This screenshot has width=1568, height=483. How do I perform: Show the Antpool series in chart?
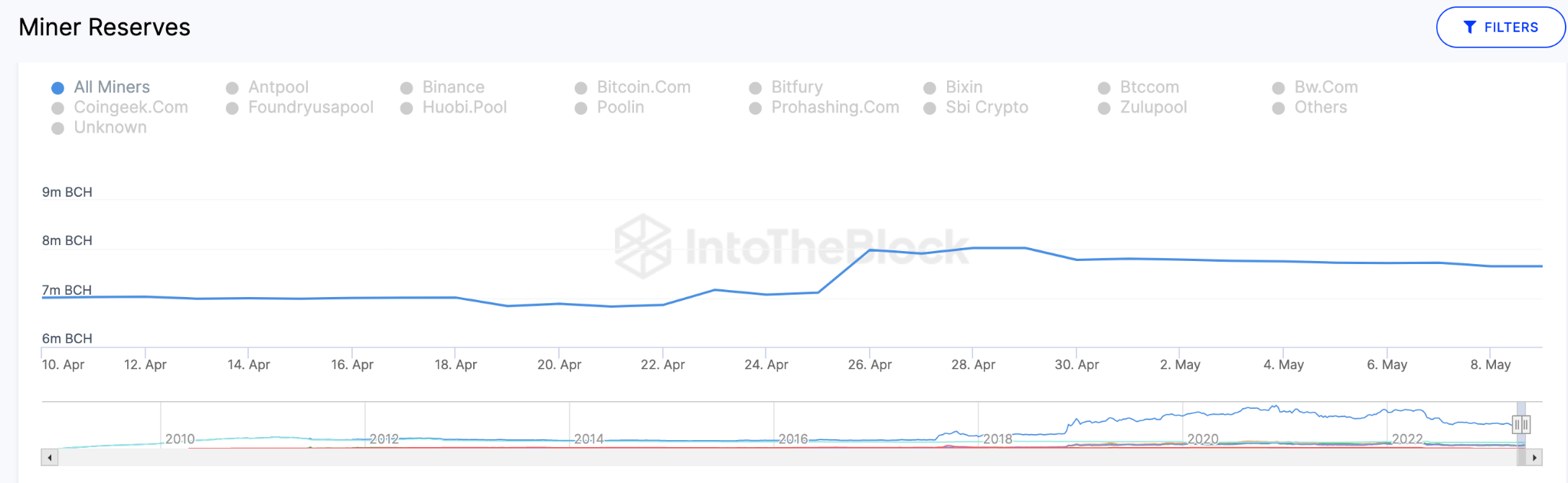pos(278,87)
